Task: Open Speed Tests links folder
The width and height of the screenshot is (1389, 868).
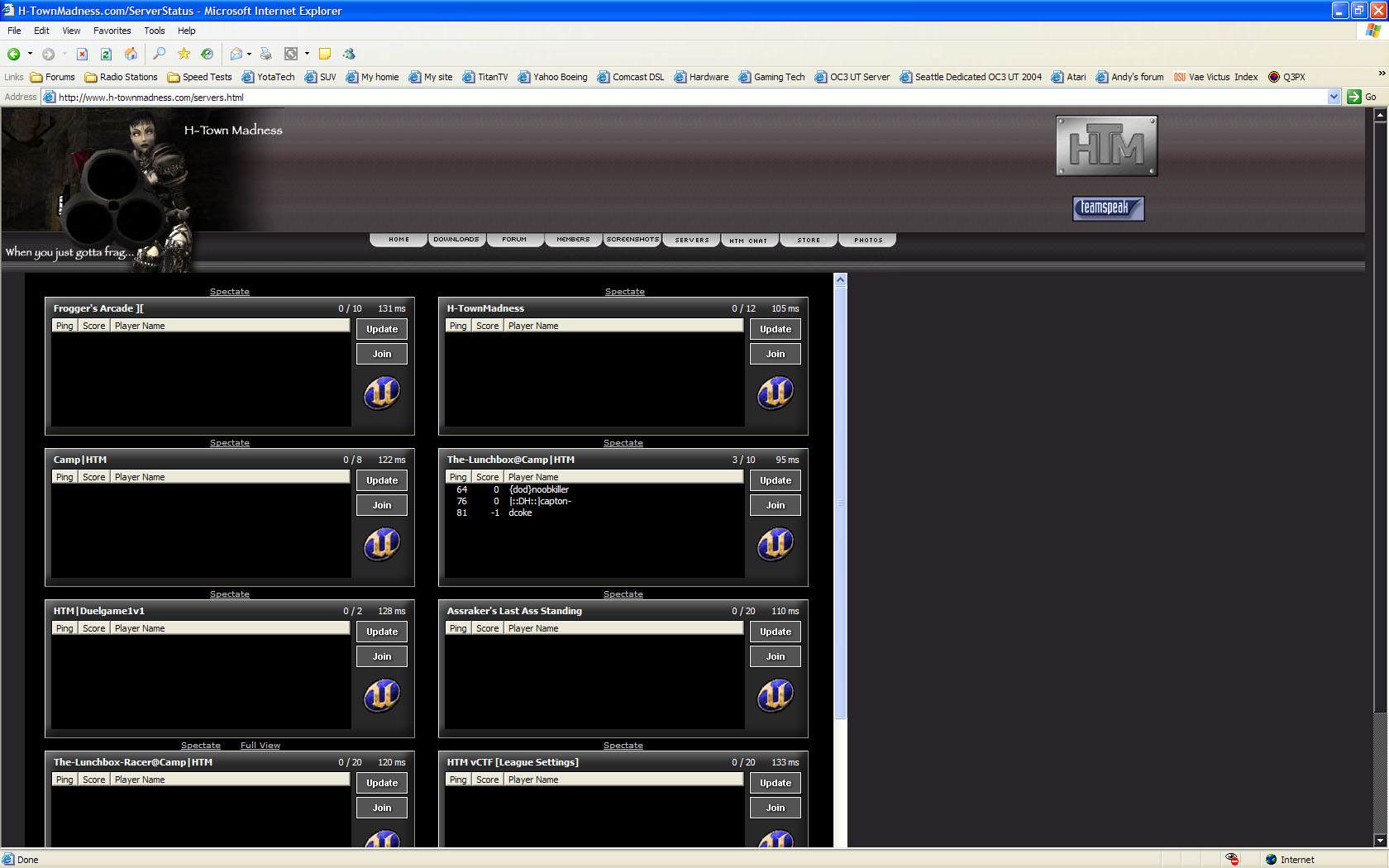Action: 199,77
